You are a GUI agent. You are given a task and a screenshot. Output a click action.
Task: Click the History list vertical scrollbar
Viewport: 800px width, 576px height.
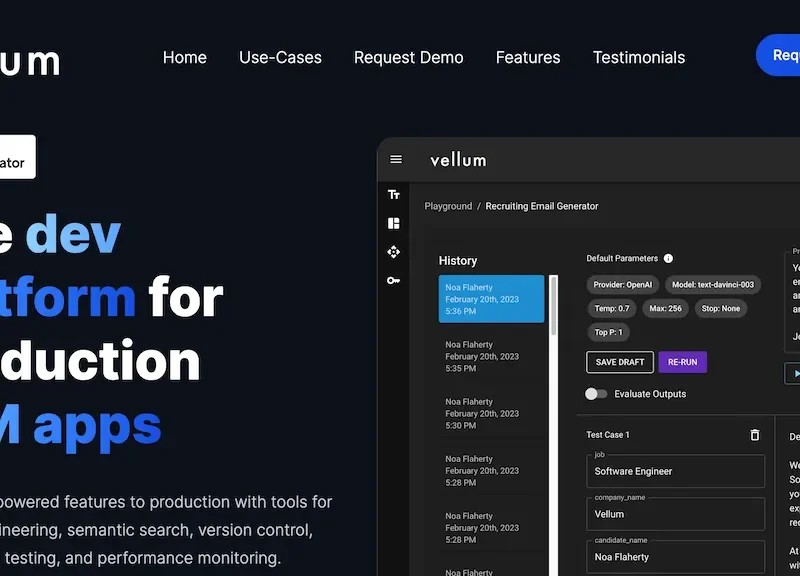pyautogui.click(x=554, y=420)
